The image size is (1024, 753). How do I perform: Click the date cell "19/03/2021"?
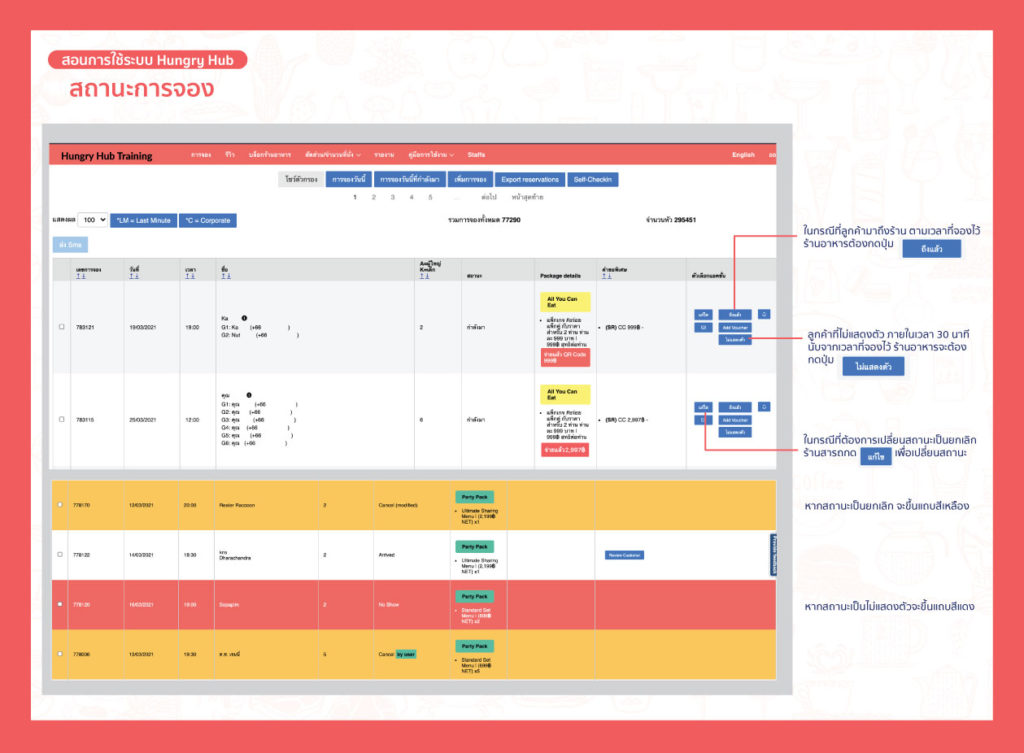(142, 327)
